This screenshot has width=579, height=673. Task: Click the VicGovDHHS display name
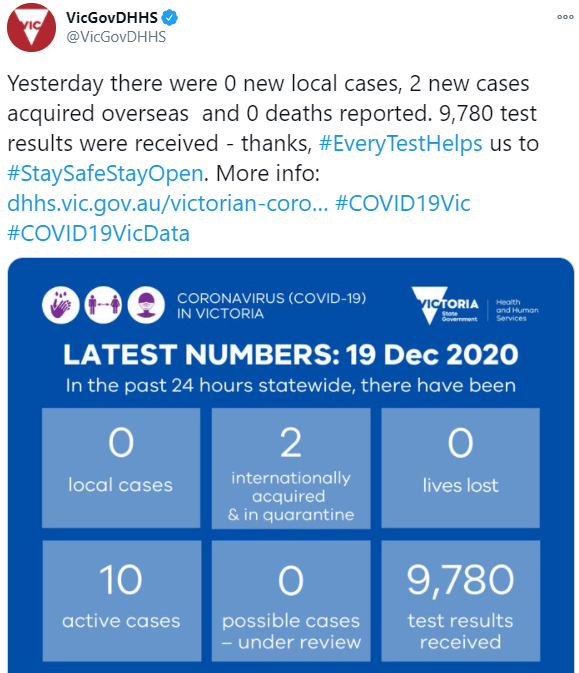112,18
